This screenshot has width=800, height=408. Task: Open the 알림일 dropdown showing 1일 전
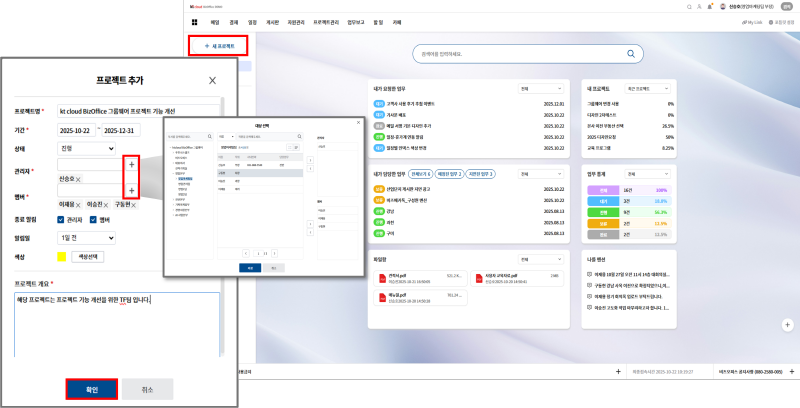click(x=85, y=240)
